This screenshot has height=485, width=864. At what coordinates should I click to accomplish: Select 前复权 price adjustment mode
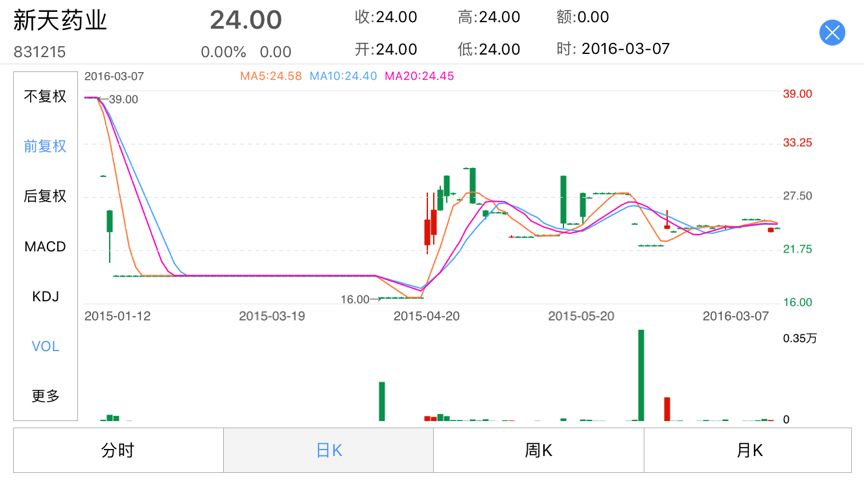pos(45,146)
